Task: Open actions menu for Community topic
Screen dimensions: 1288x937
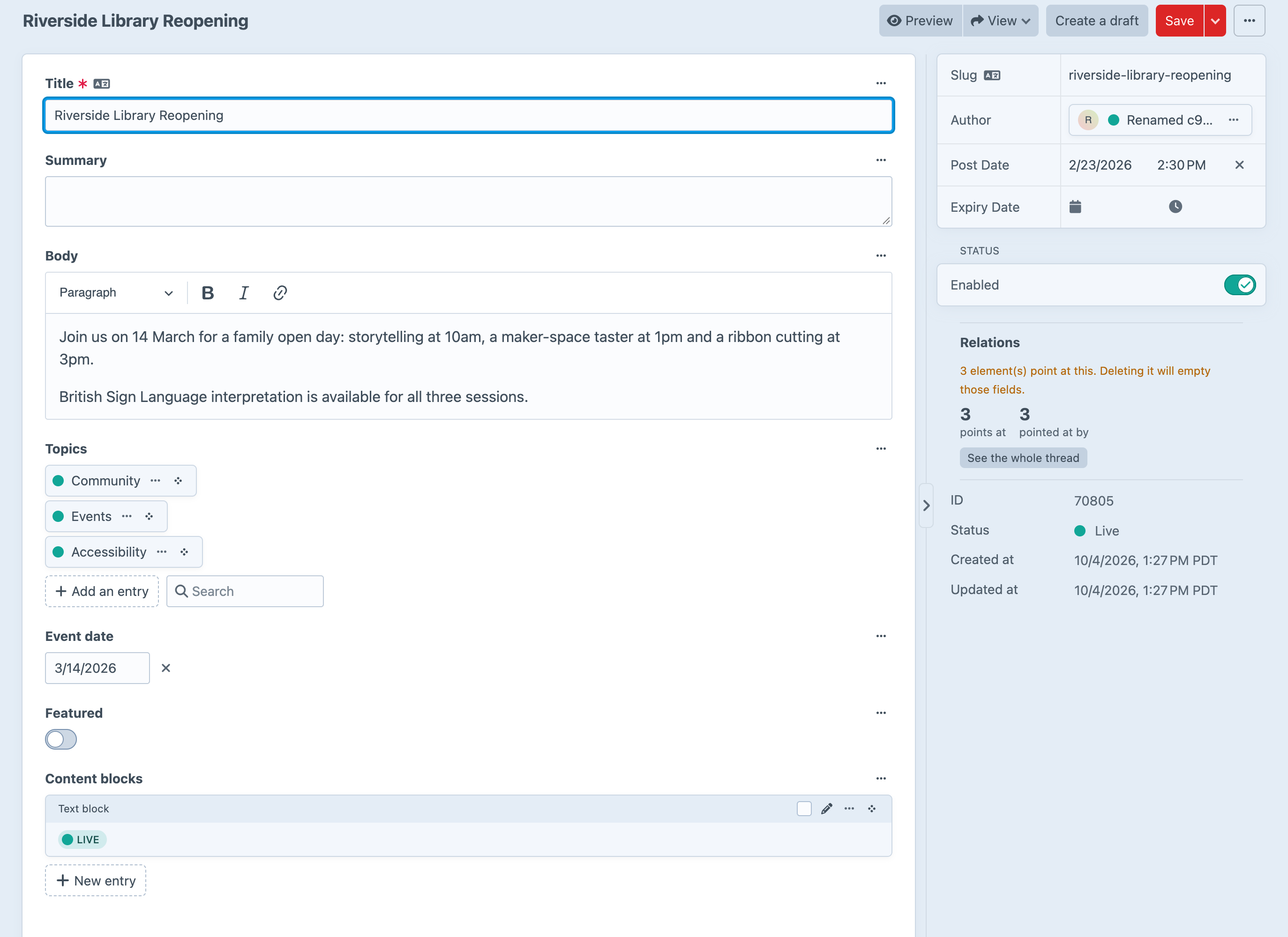Action: 156,481
